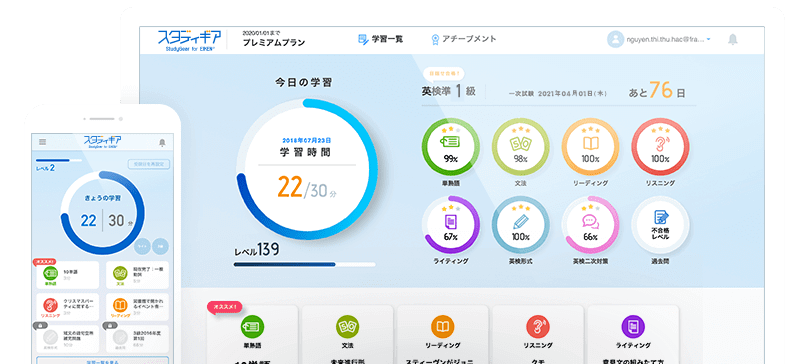
Task: Open the 単熟語 vocabulary progress circle
Action: click(450, 146)
